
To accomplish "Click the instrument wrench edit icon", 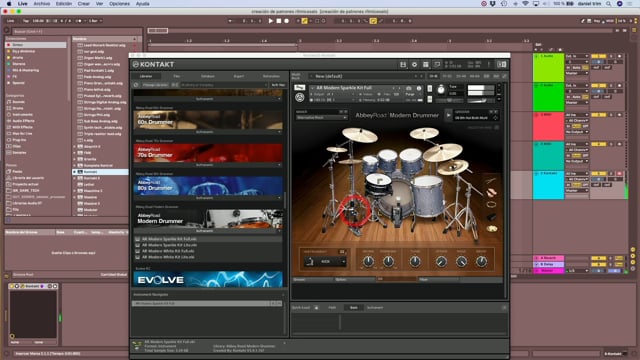I will [x=300, y=88].
